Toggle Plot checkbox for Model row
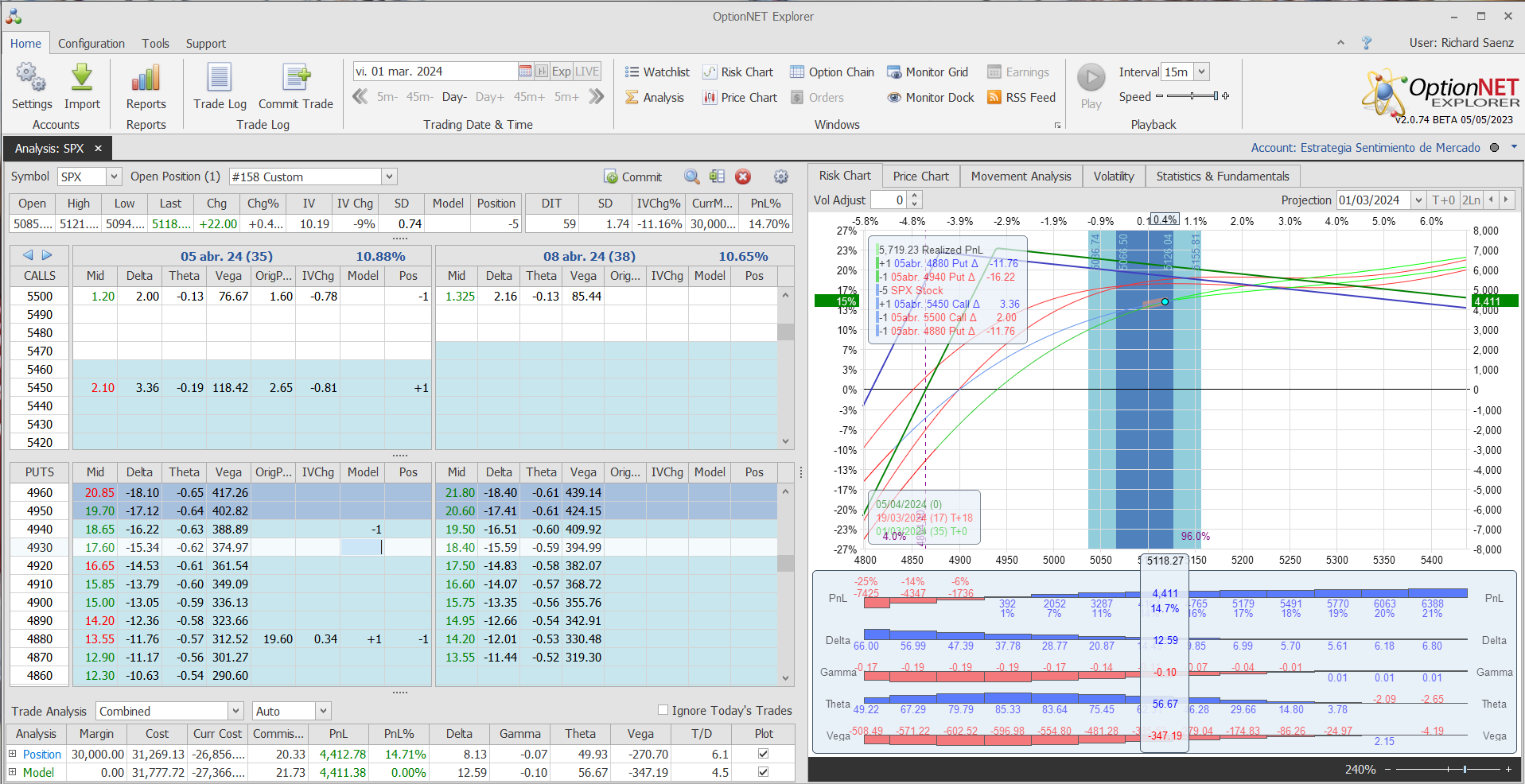The image size is (1525, 784). (x=764, y=772)
